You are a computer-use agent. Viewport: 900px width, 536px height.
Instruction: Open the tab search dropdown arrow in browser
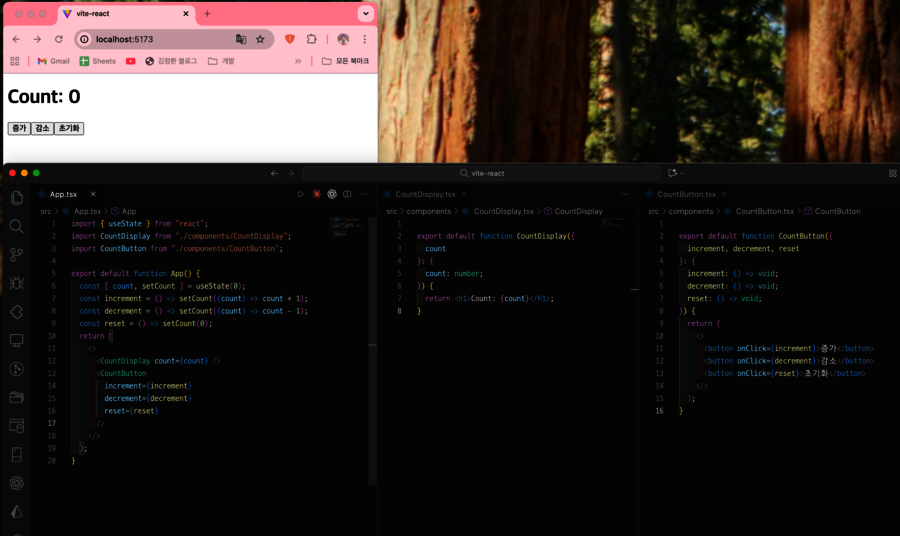click(365, 14)
